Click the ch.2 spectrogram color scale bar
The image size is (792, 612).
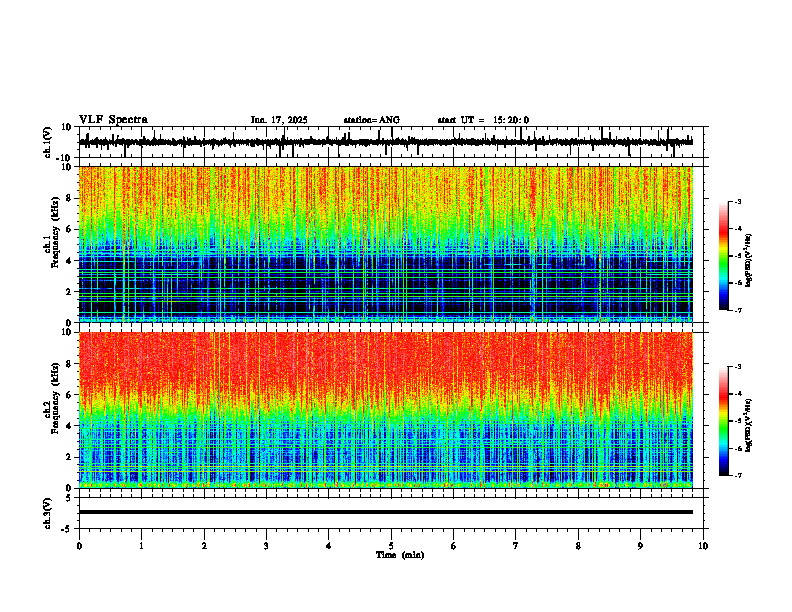(723, 421)
